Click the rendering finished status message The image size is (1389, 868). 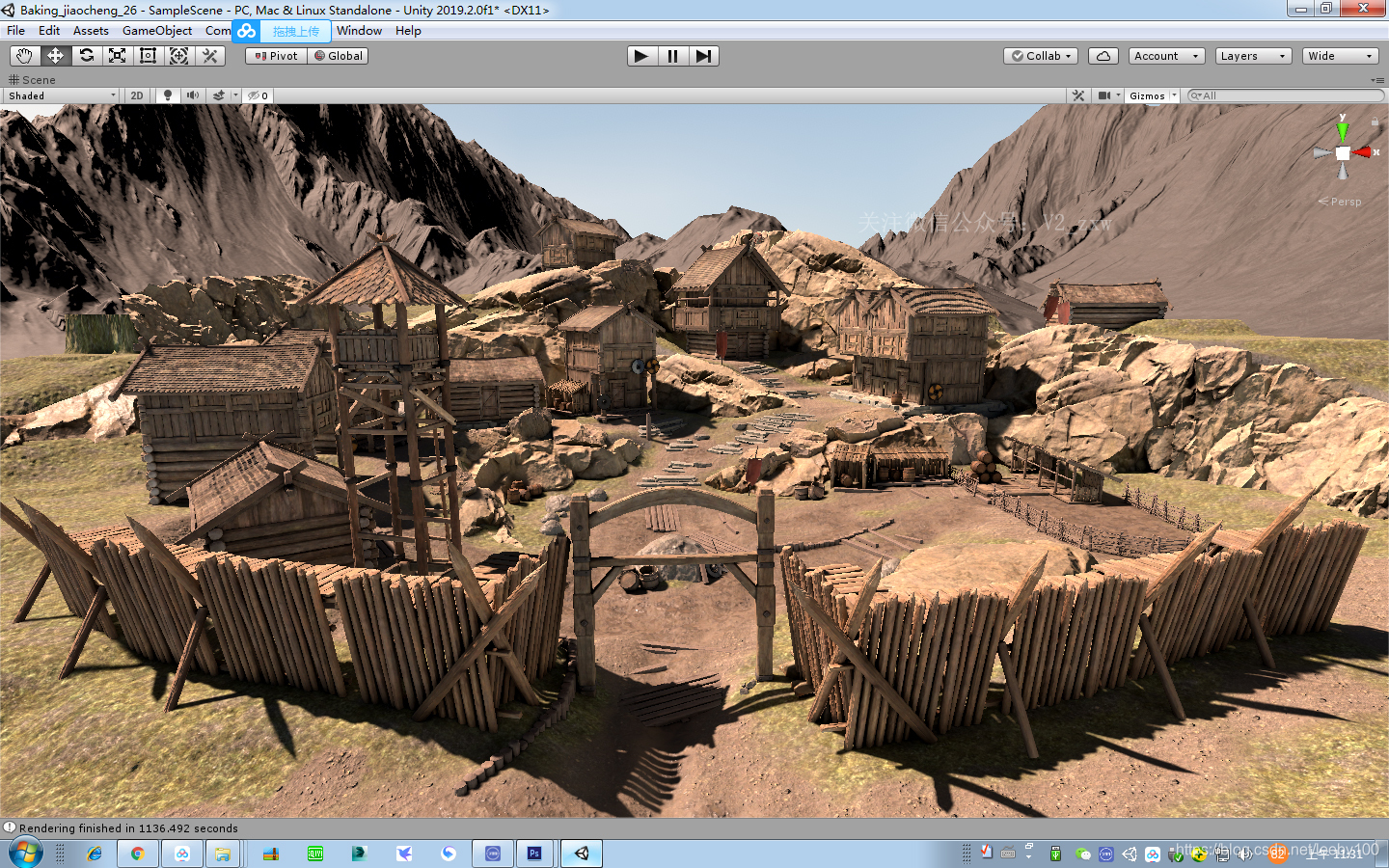pos(128,828)
